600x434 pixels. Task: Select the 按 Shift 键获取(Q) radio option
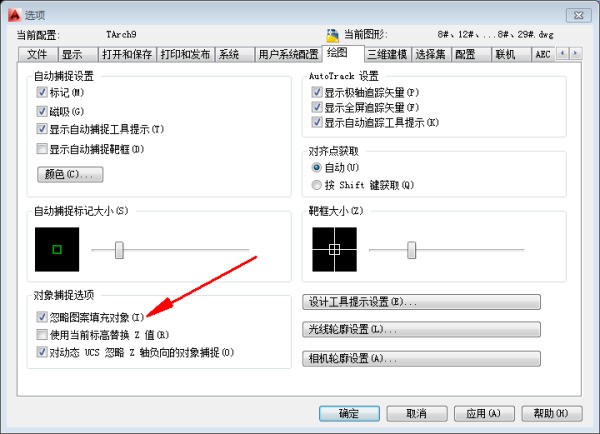(x=318, y=185)
